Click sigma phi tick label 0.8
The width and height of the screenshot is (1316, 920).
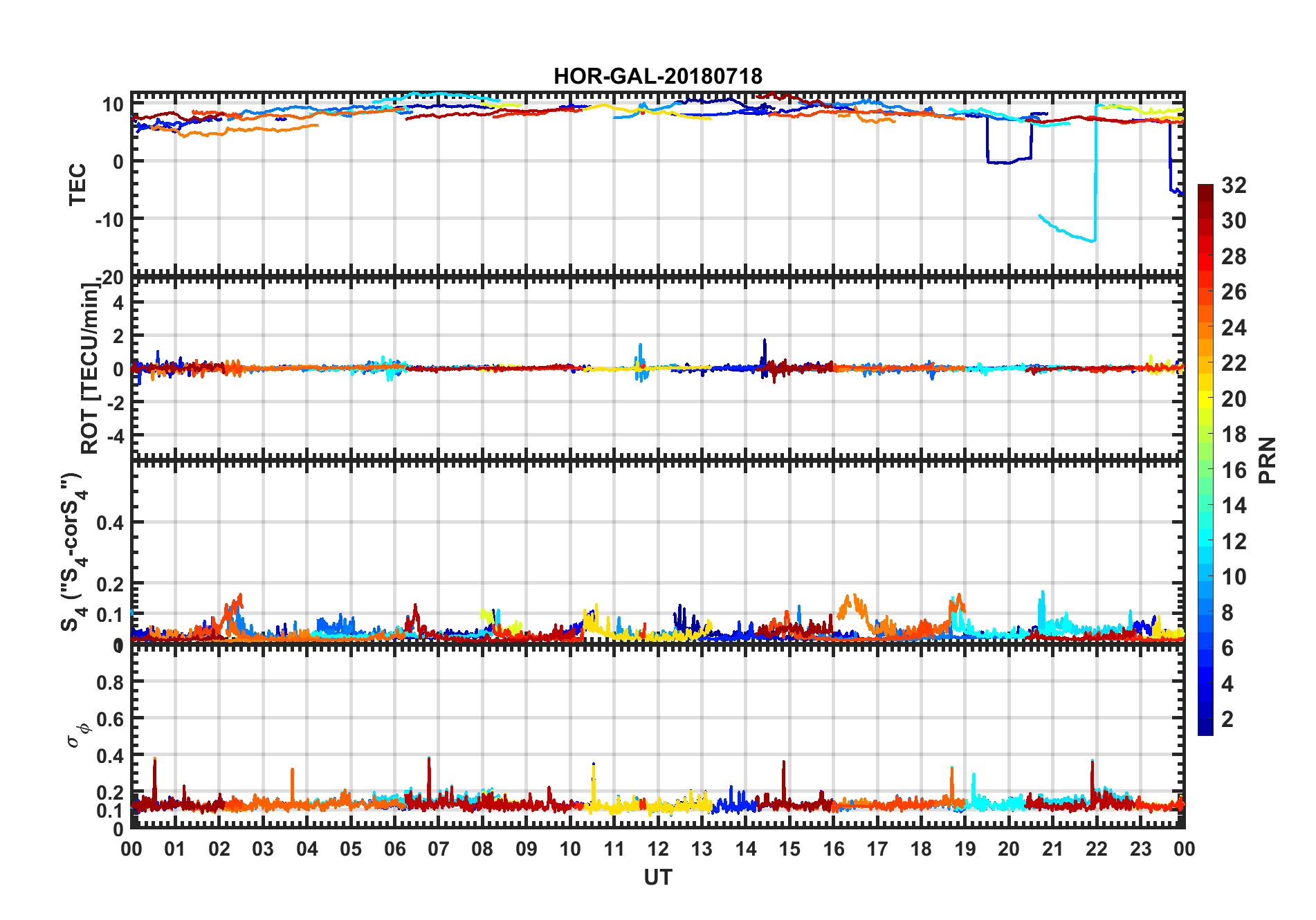click(110, 682)
